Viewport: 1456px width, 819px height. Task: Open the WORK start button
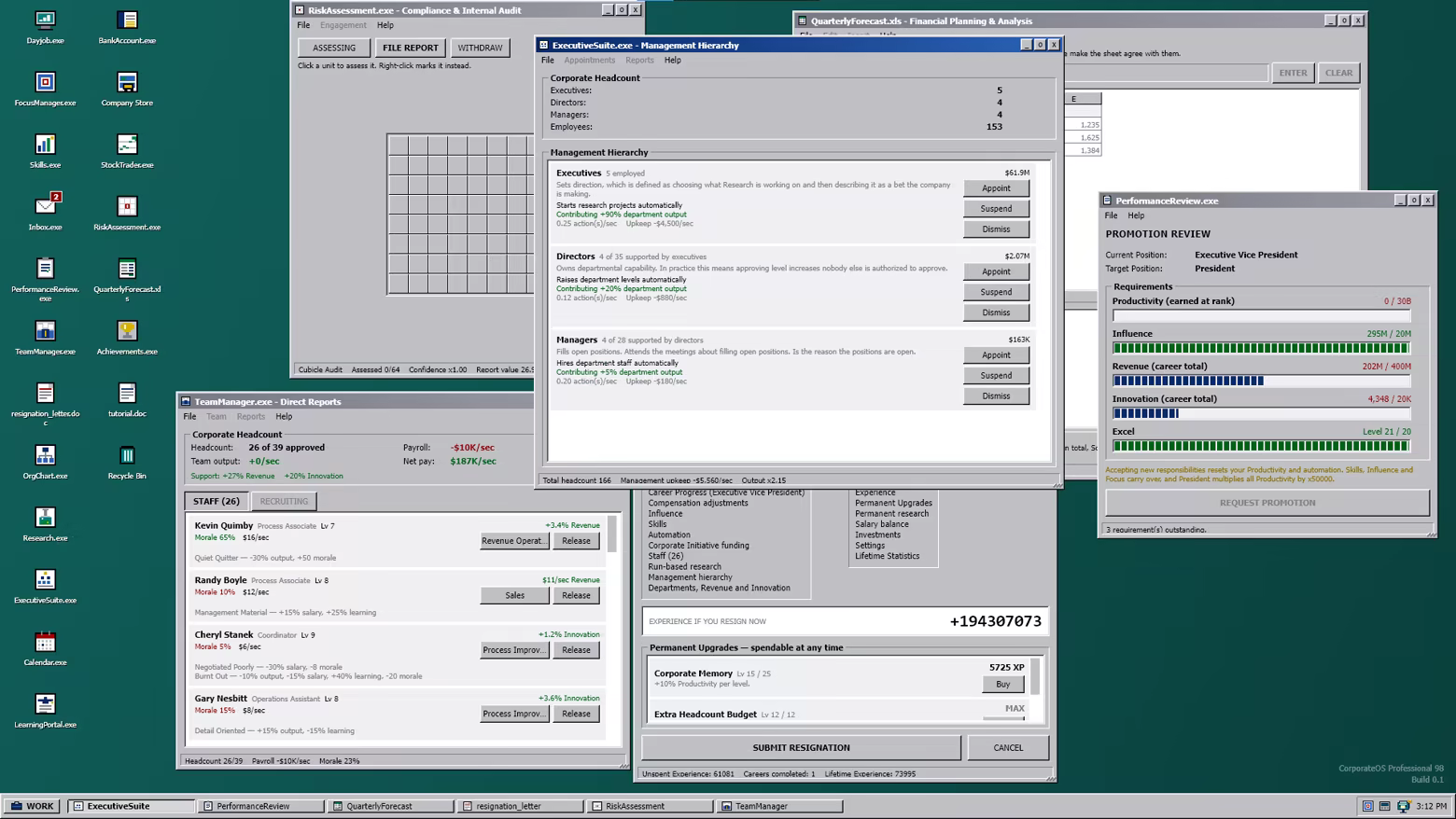pyautogui.click(x=33, y=806)
